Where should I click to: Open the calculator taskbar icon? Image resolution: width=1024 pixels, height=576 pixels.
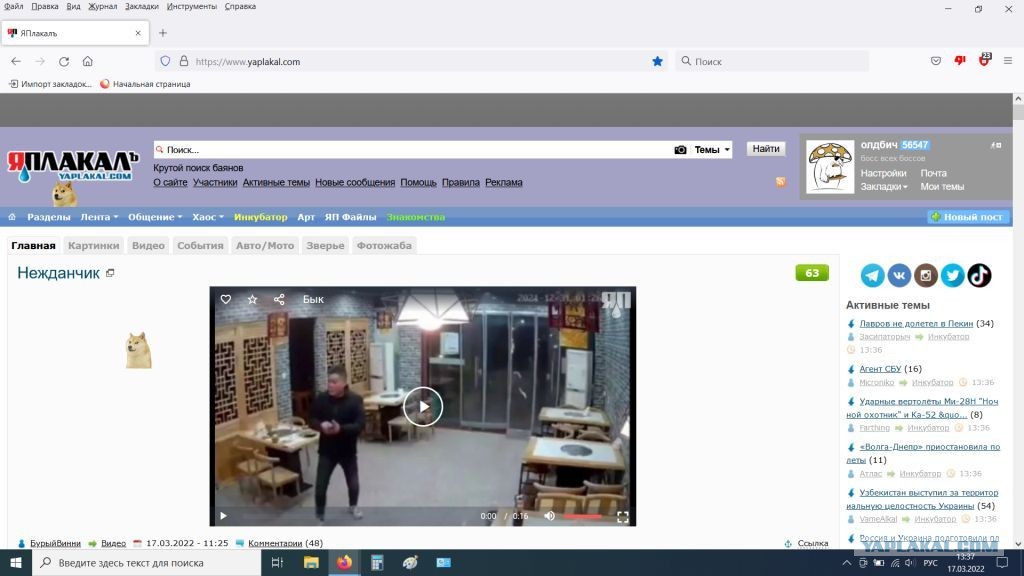coord(377,562)
